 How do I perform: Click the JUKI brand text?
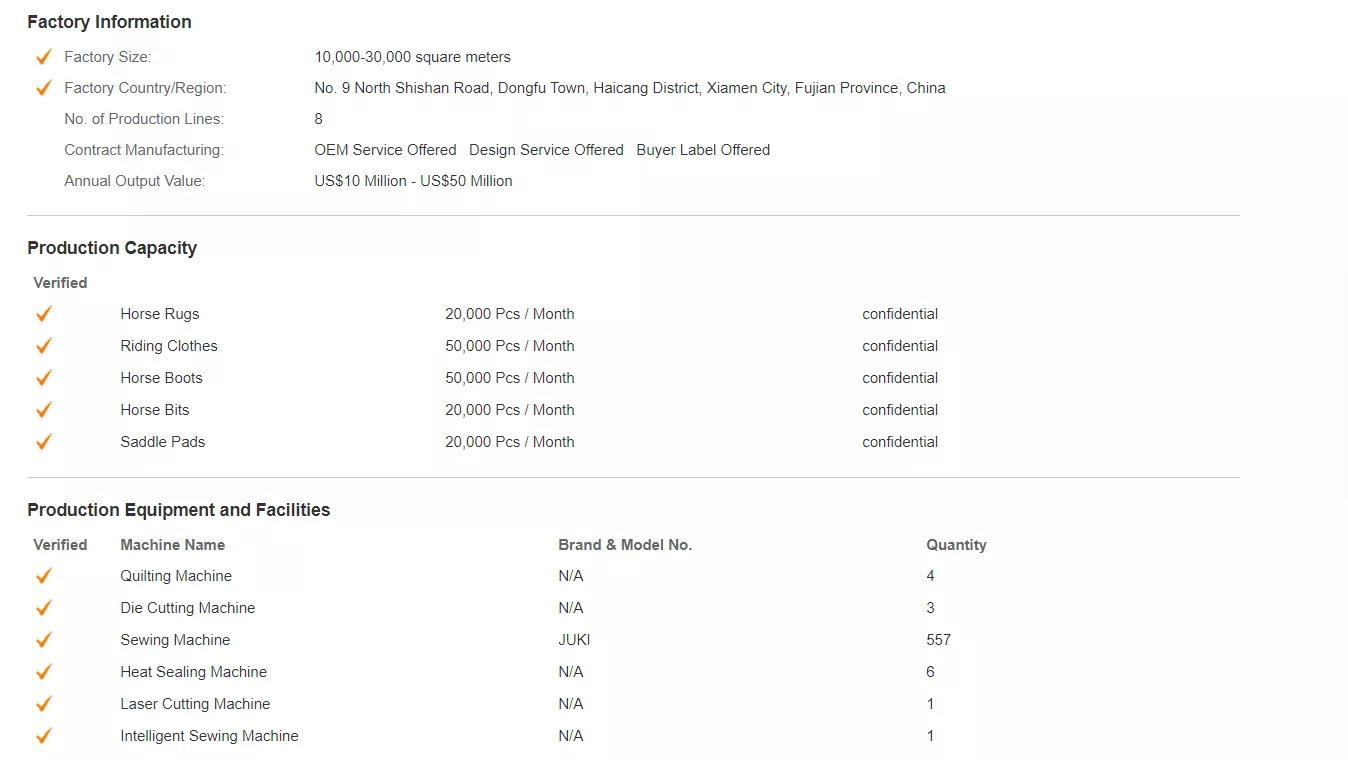(574, 640)
